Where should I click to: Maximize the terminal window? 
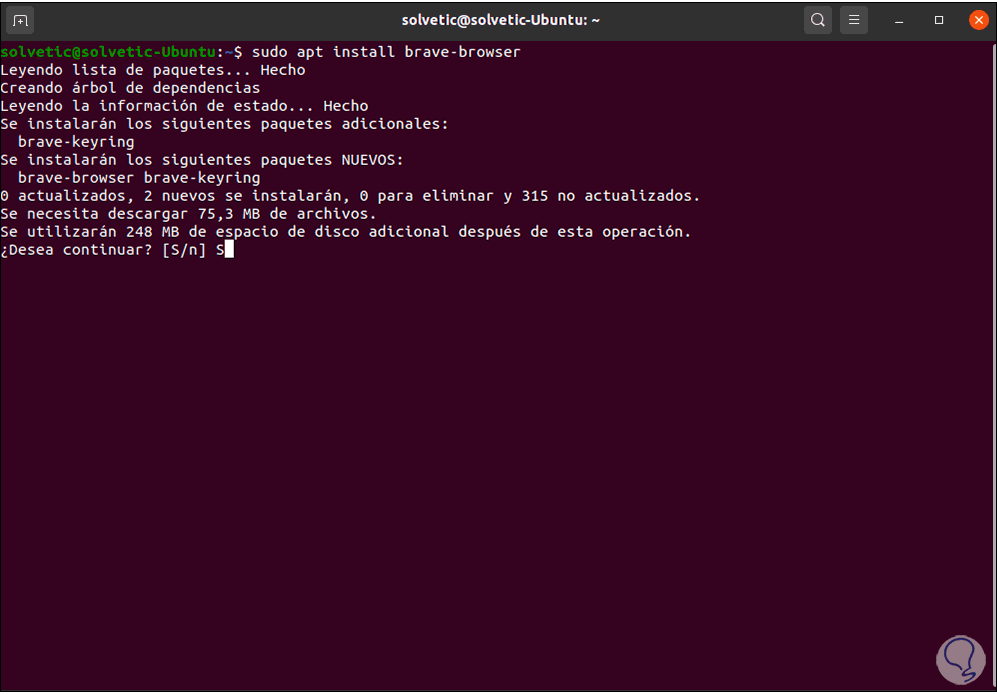pos(939,20)
